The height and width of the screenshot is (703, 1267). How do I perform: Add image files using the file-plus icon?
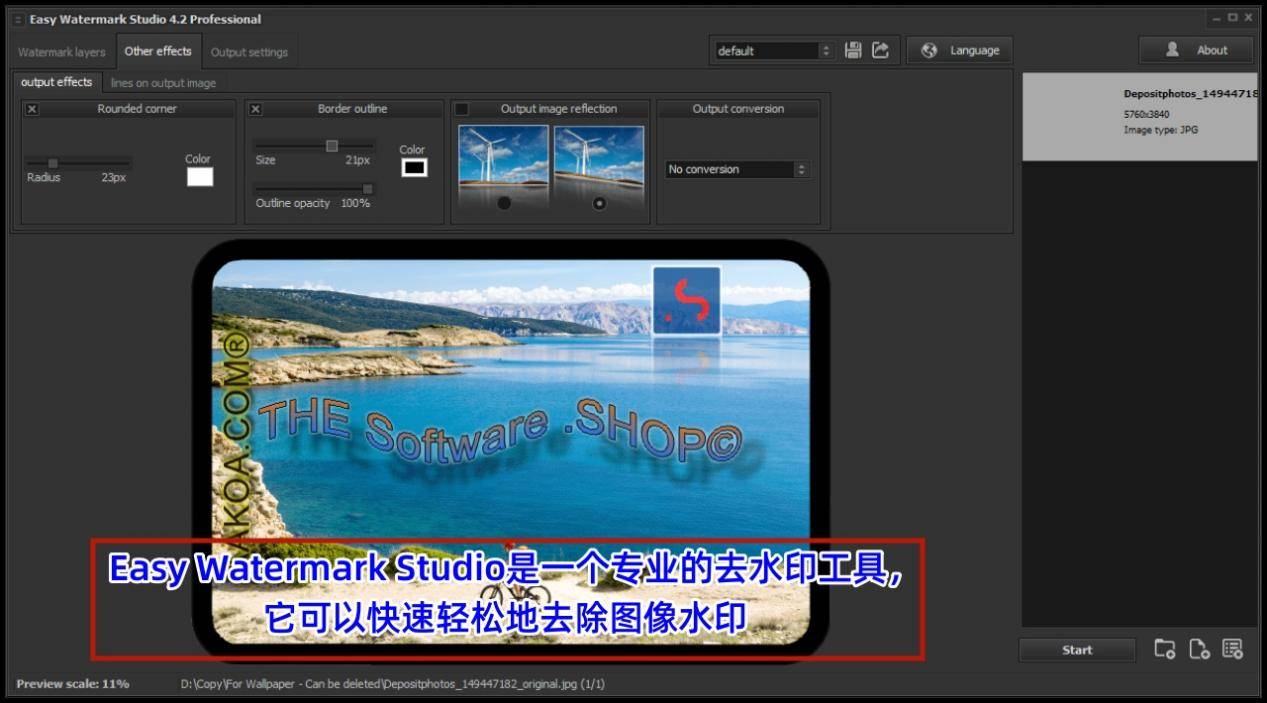point(1199,649)
